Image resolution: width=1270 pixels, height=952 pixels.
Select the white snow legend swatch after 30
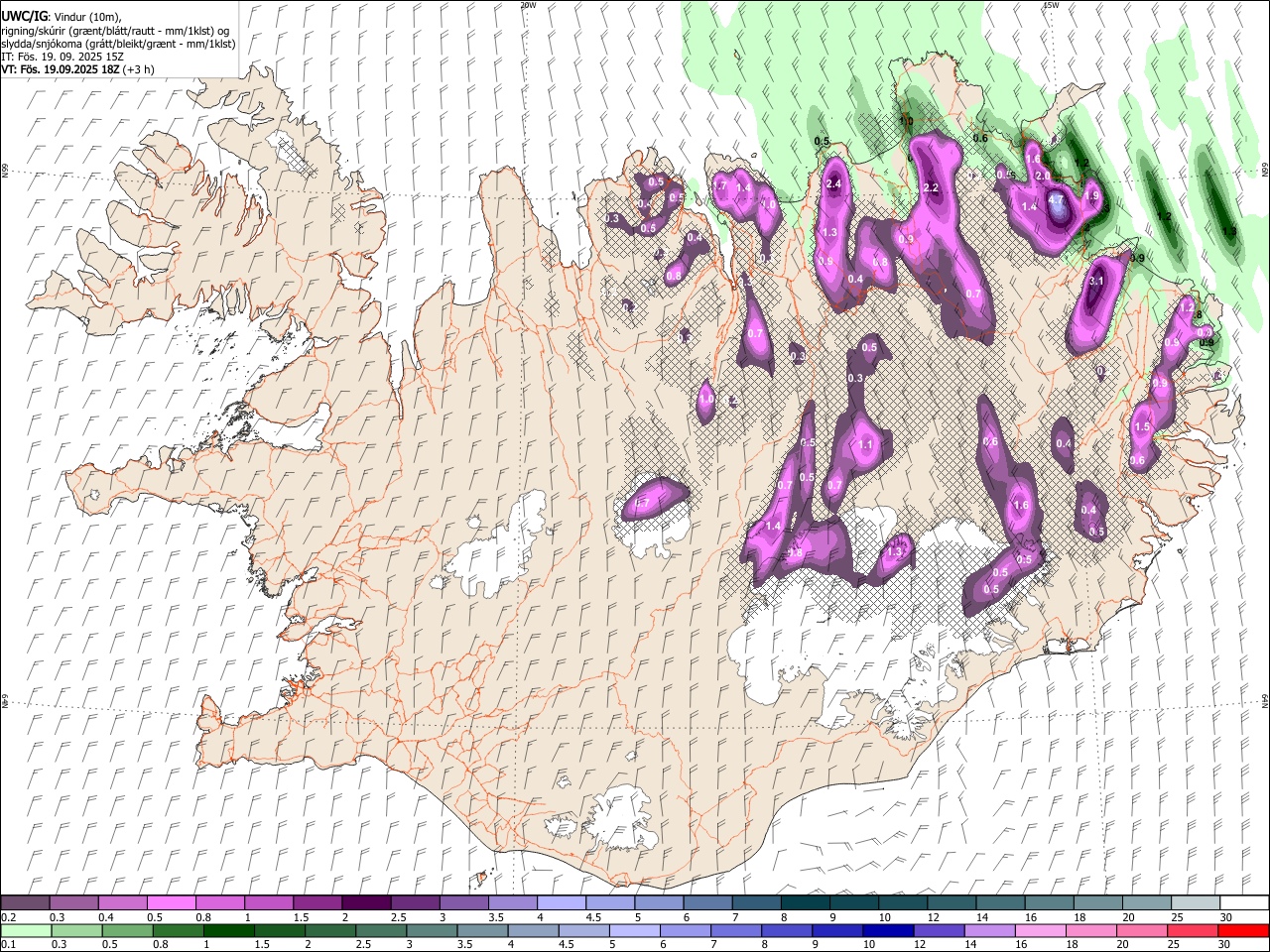pyautogui.click(x=1244, y=902)
